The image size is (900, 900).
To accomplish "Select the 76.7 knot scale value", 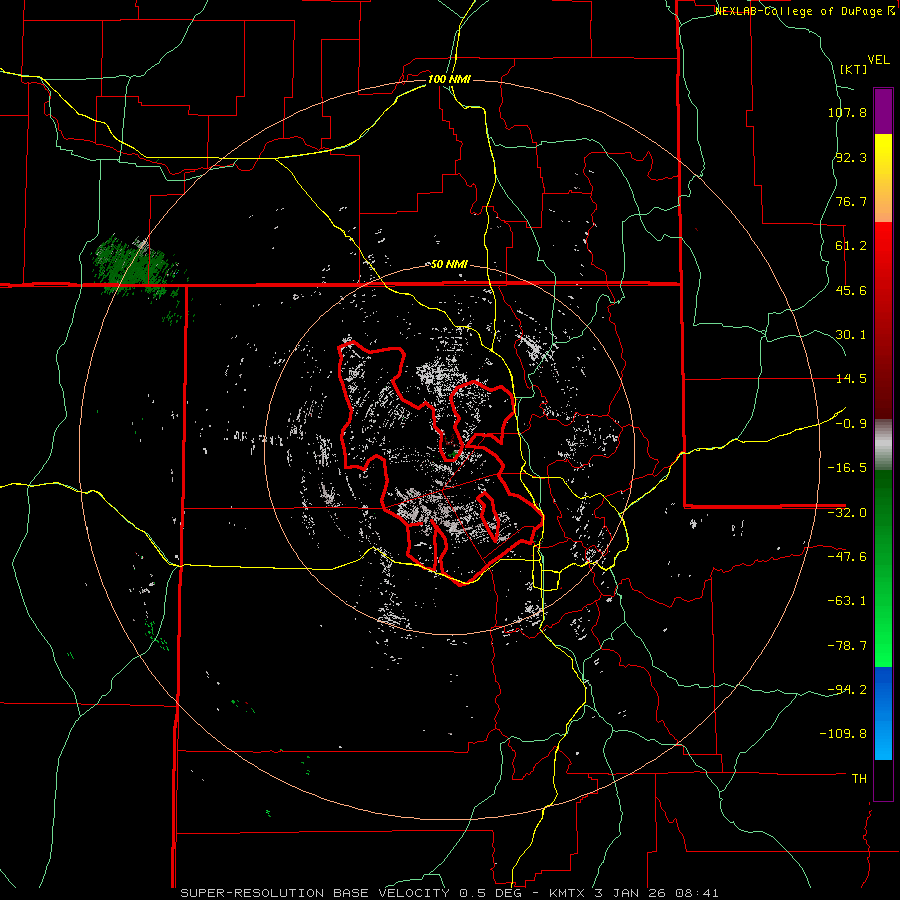I will [x=851, y=201].
